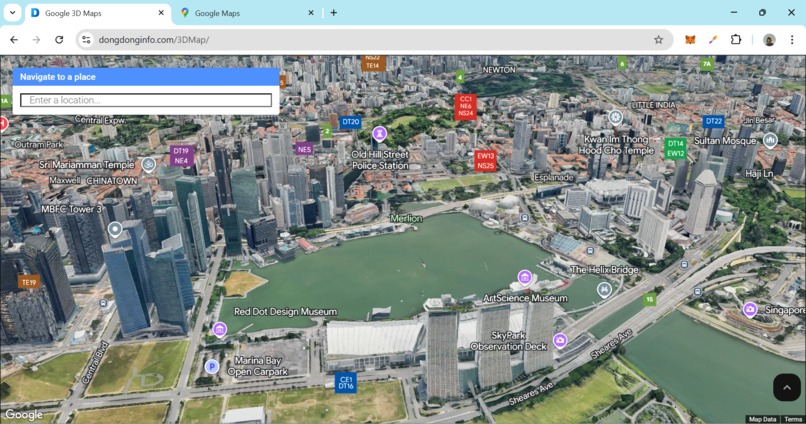
Task: Select the Outram Park label
Action: tap(39, 144)
